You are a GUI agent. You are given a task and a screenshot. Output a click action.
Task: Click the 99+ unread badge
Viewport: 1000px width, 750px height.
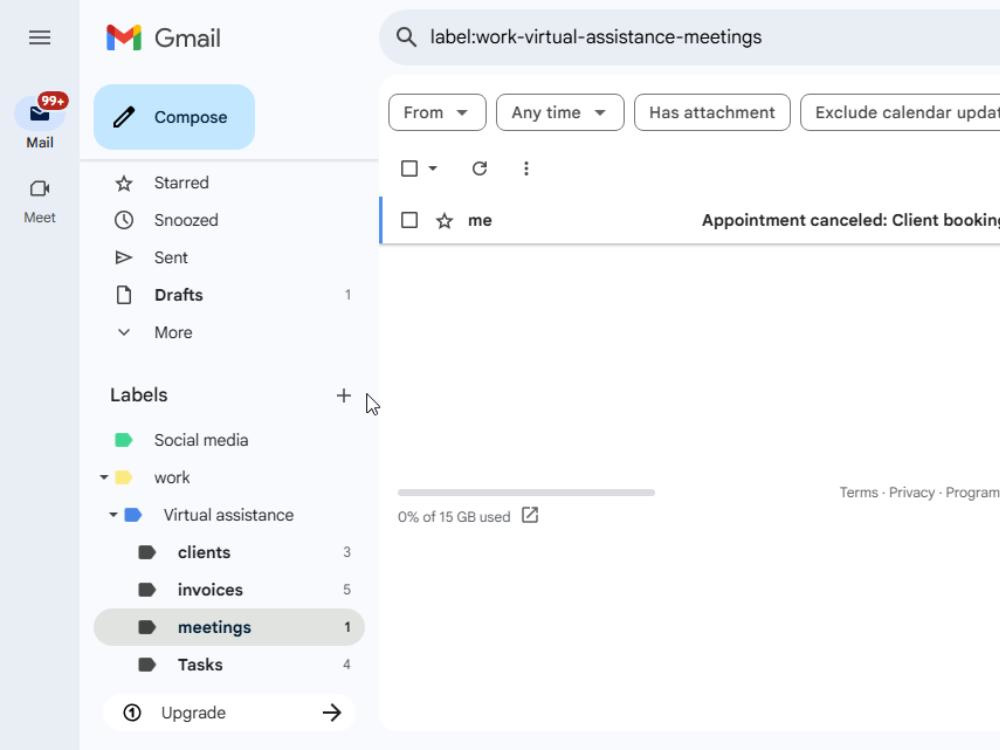coord(52,101)
